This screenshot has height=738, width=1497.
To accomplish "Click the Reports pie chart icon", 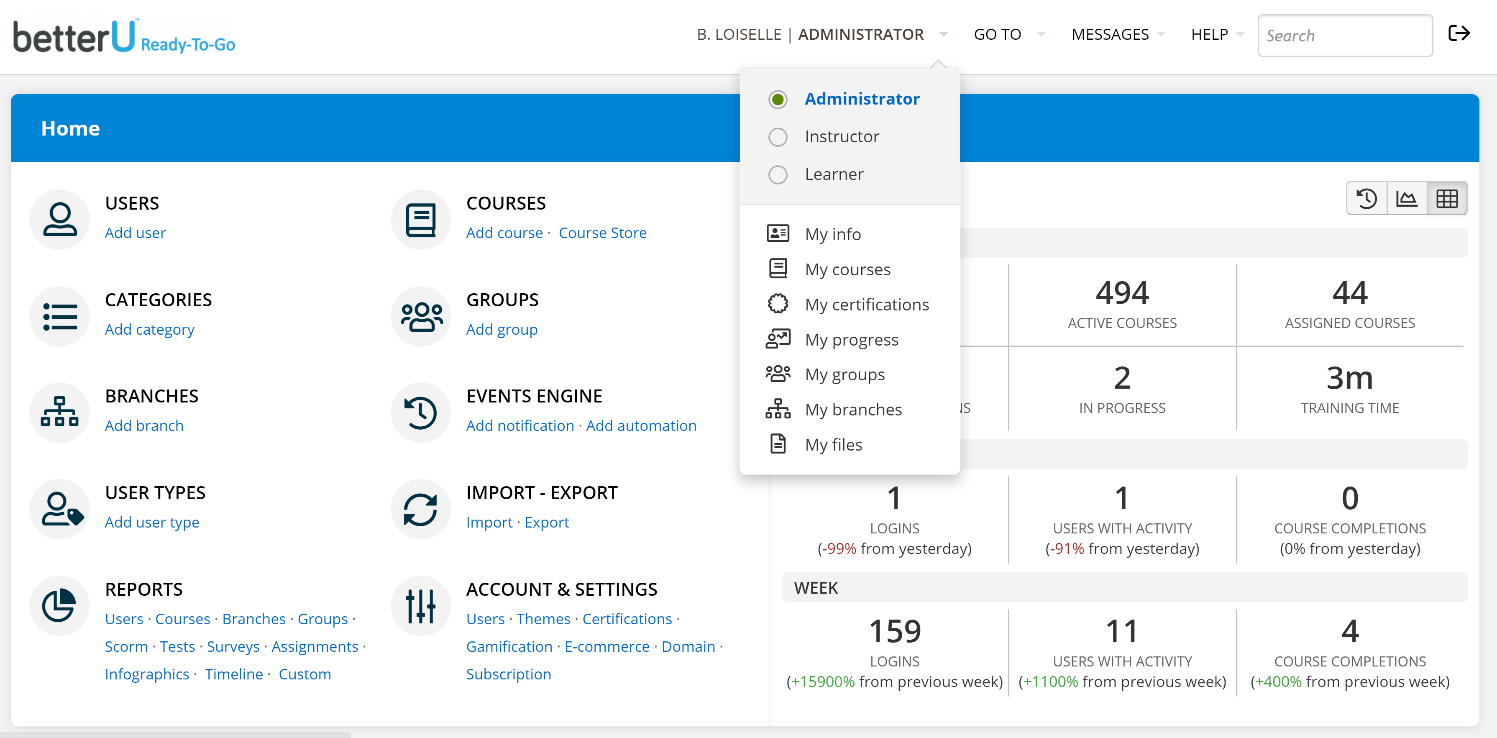I will 60,606.
